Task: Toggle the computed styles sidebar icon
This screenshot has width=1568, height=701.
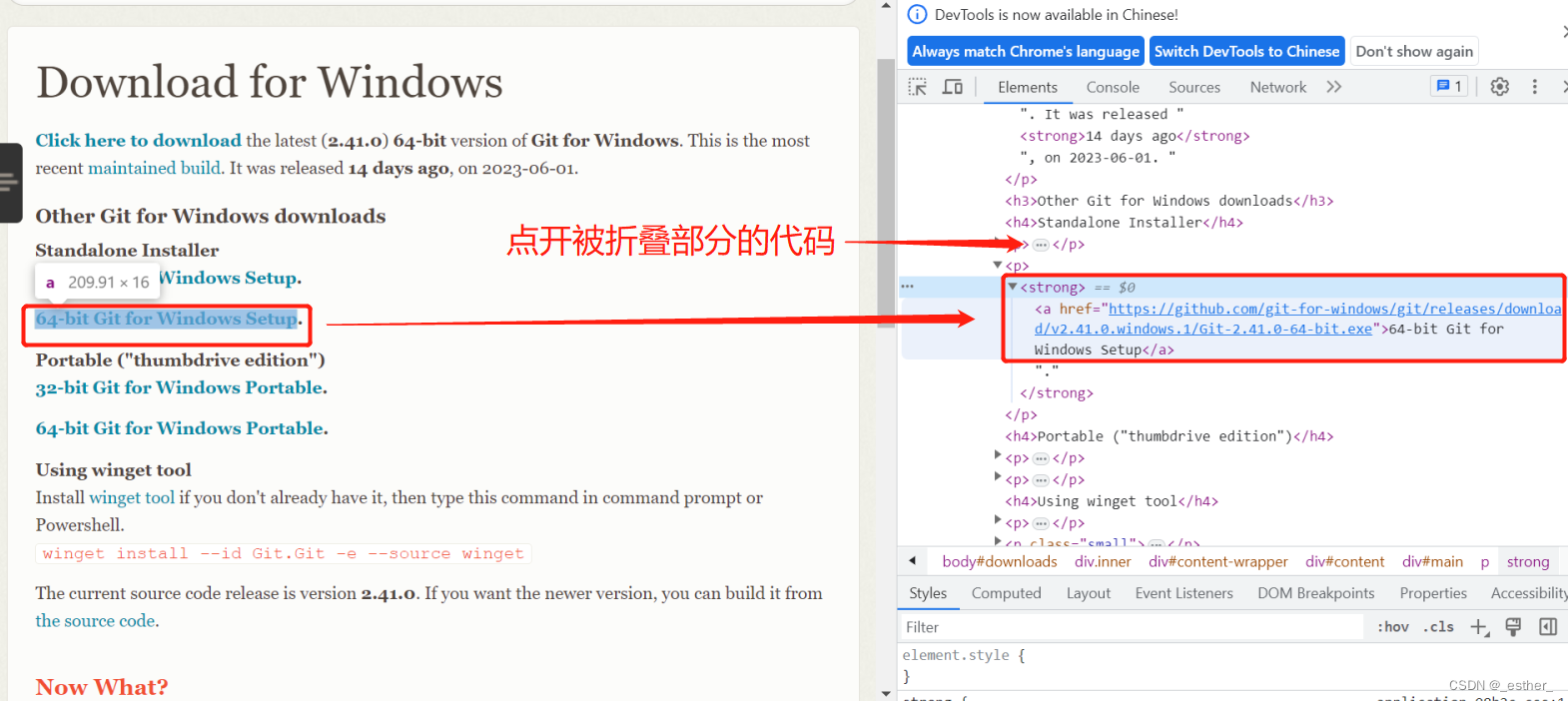Action: (x=1548, y=627)
